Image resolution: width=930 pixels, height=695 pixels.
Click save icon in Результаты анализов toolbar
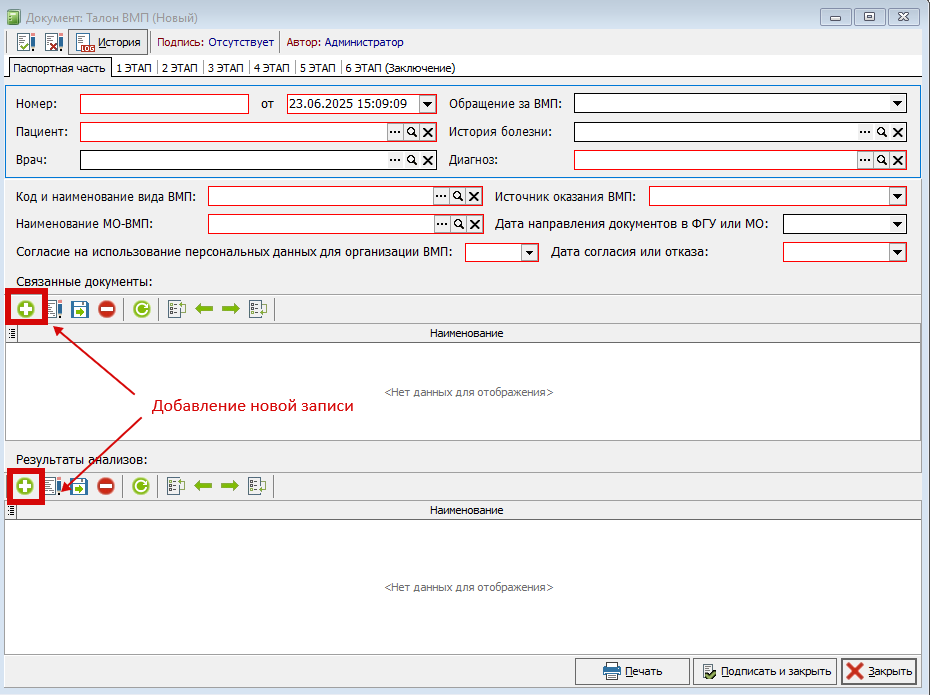click(79, 486)
